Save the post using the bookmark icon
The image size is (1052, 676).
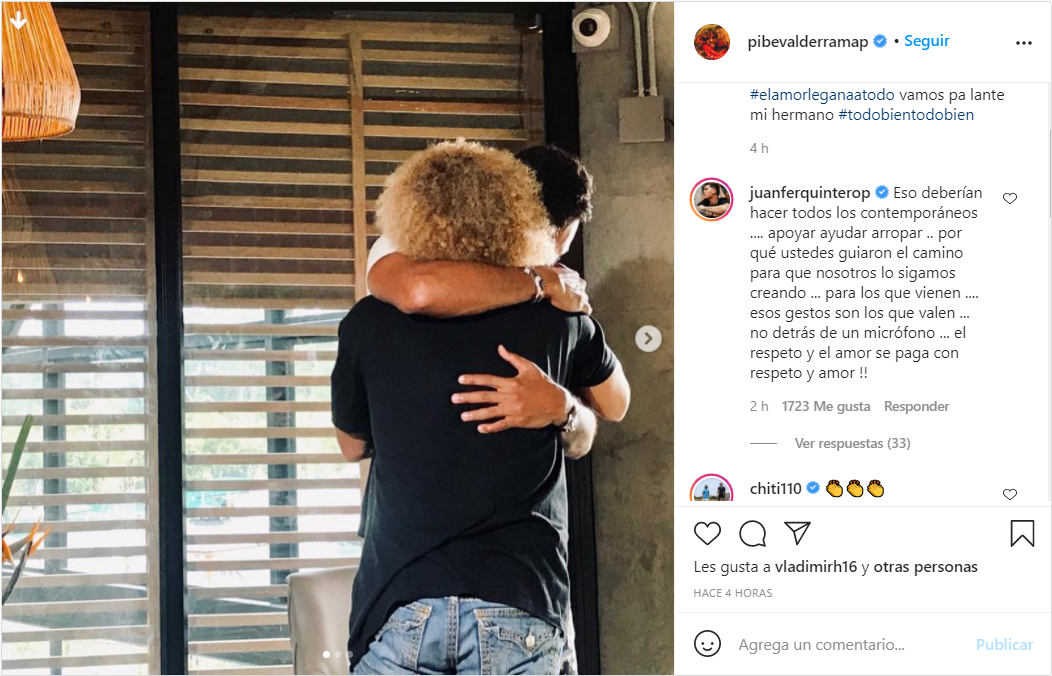pyautogui.click(x=1022, y=533)
